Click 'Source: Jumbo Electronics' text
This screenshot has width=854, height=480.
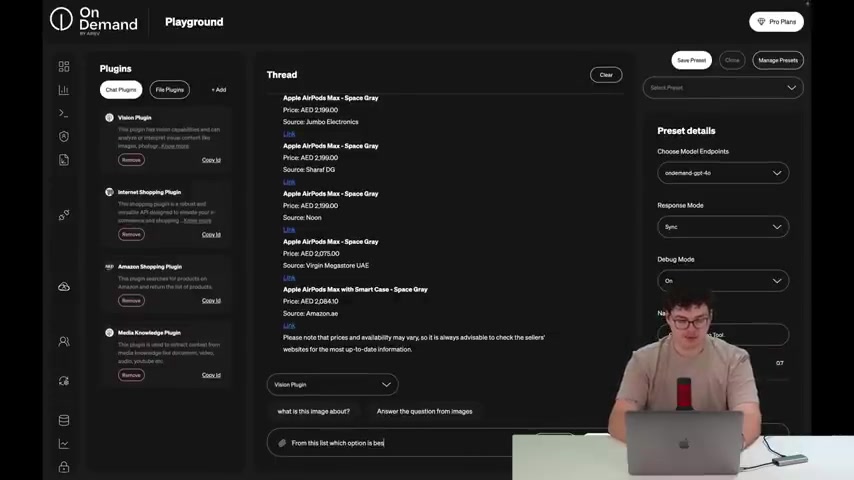321,122
